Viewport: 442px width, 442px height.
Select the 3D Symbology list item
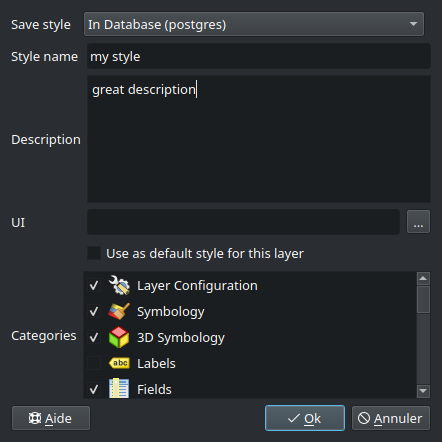click(x=250, y=337)
